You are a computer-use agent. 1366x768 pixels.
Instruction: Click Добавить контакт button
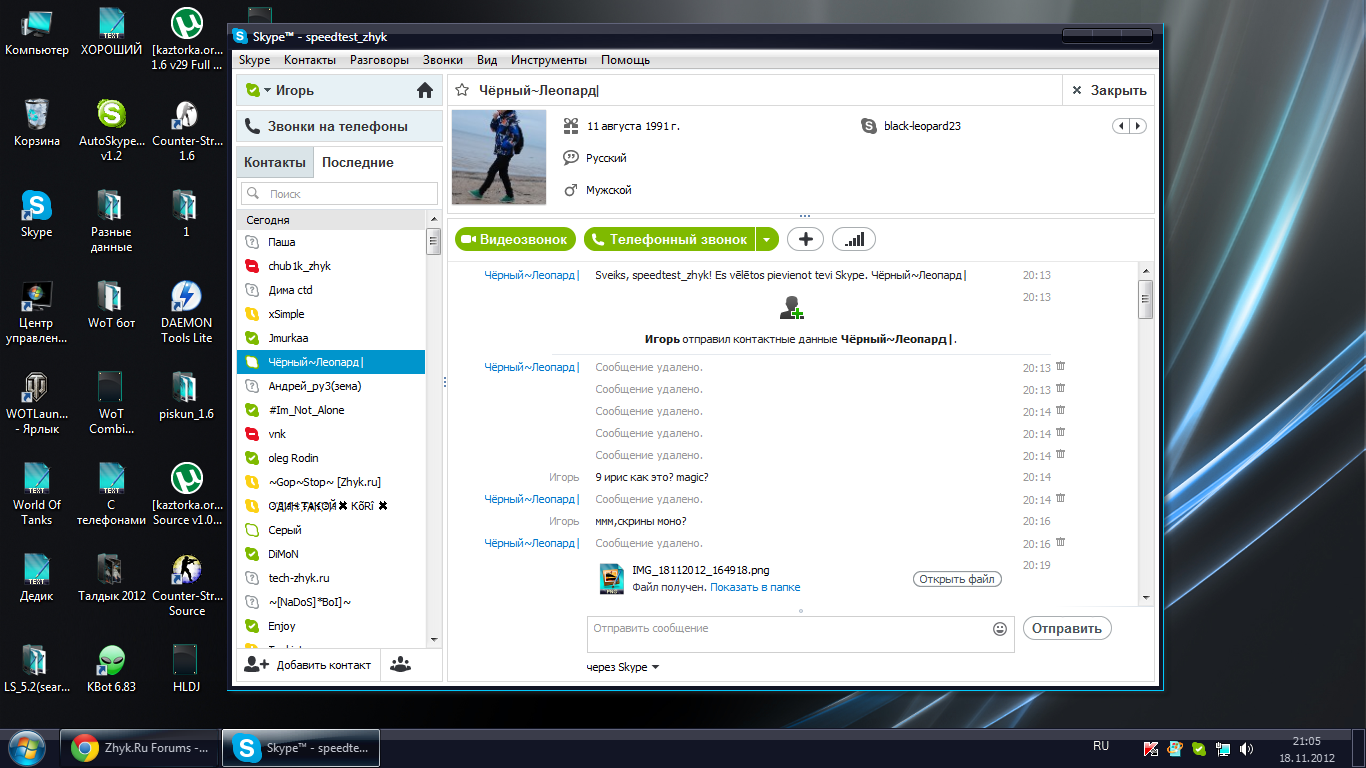308,665
